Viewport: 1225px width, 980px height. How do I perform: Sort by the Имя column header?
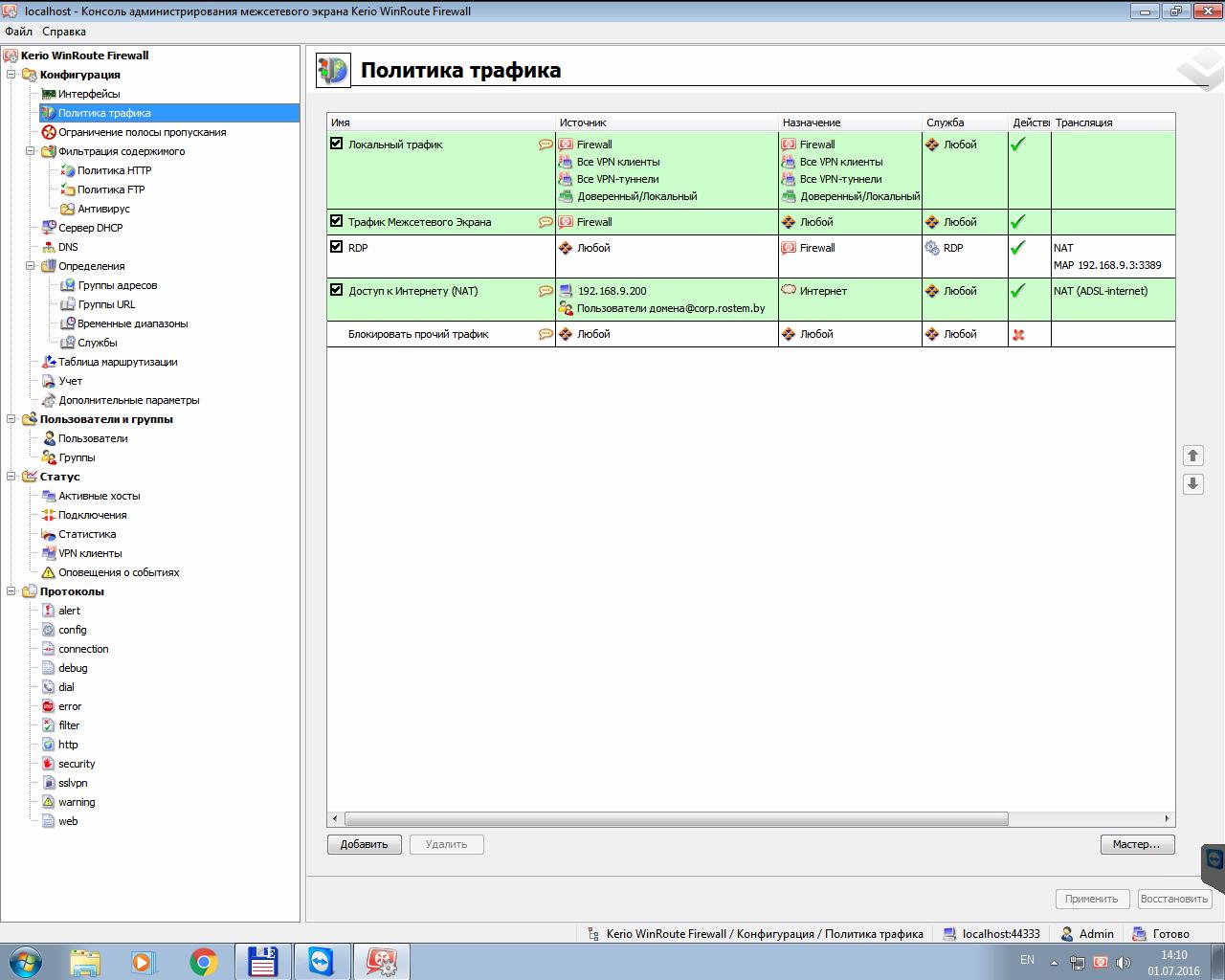[441, 122]
